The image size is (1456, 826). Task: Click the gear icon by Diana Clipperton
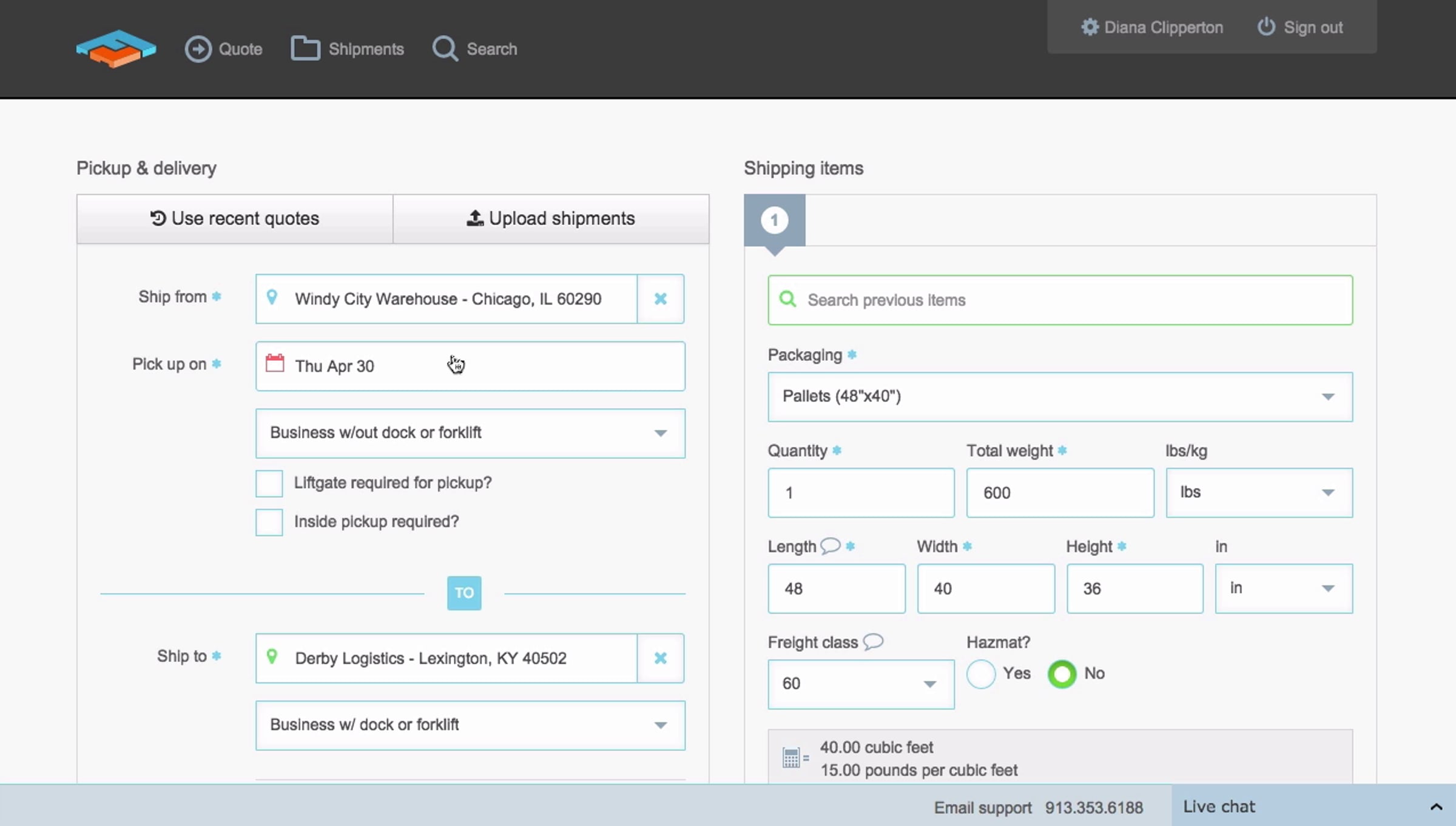[x=1090, y=27]
